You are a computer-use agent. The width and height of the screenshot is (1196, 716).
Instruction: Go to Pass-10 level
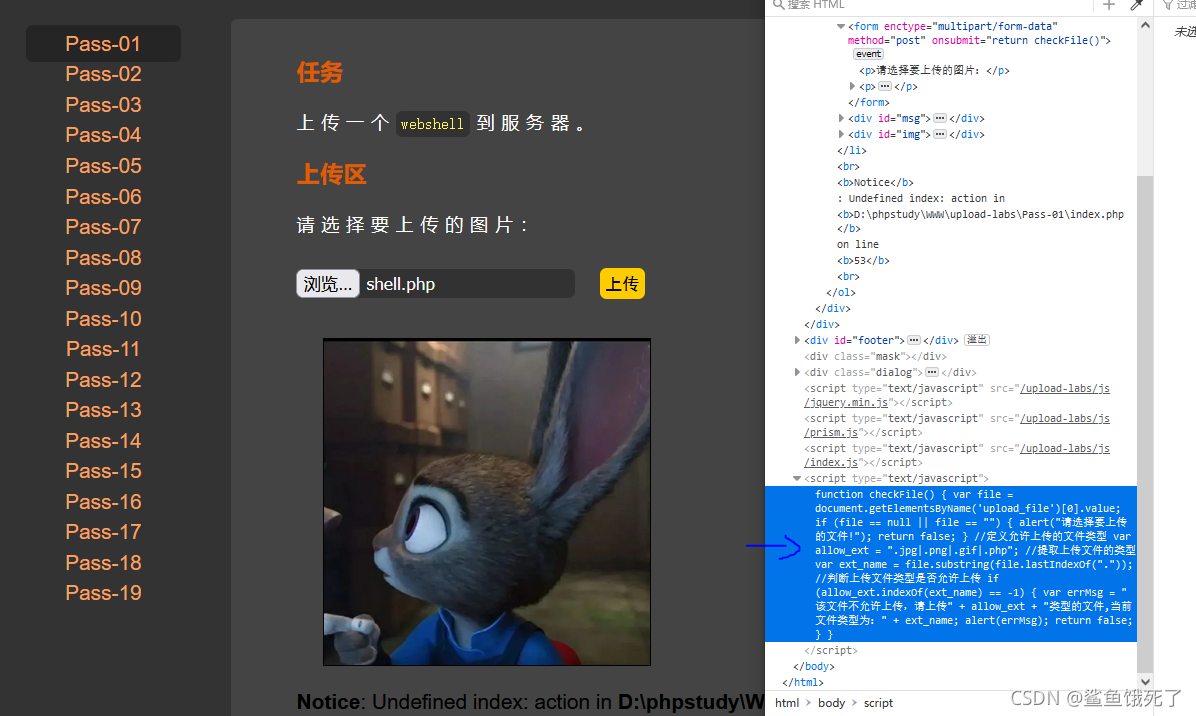103,319
